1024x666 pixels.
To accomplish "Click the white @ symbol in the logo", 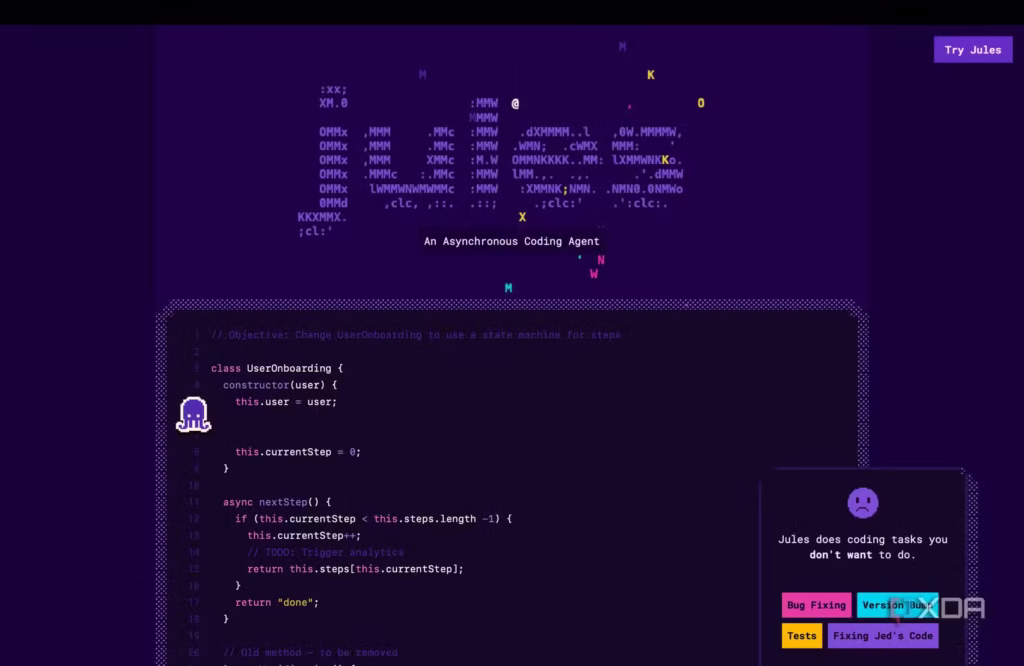I will [515, 103].
